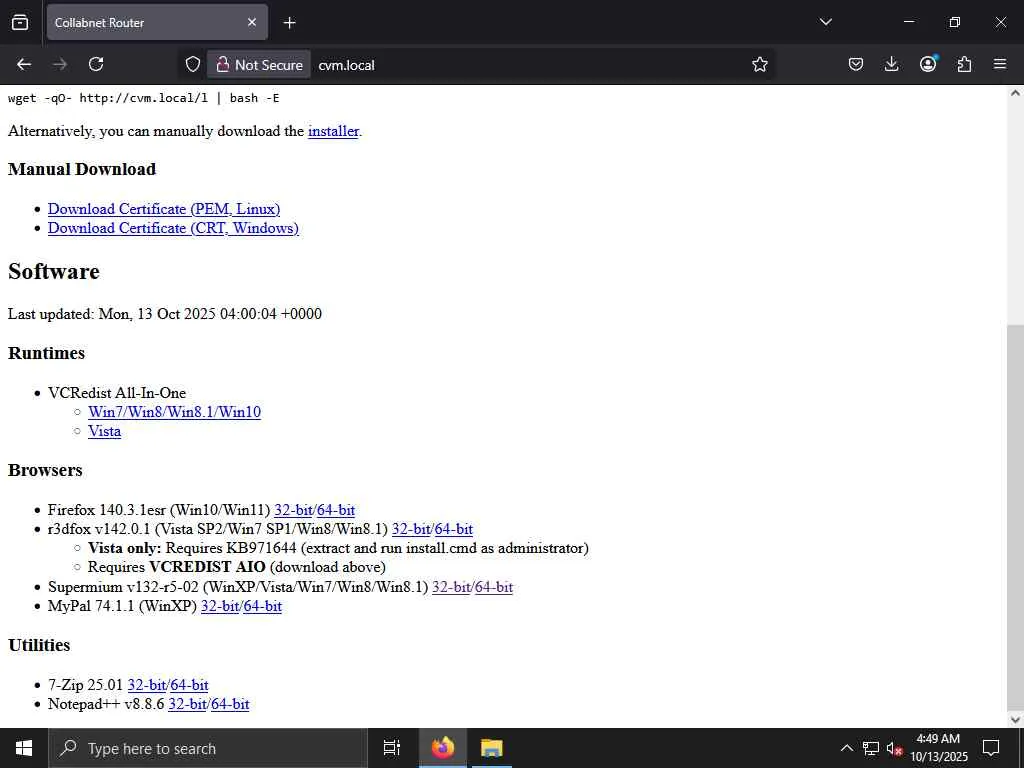1024x768 pixels.
Task: Download Supermium v132 64-bit
Action: (x=494, y=587)
